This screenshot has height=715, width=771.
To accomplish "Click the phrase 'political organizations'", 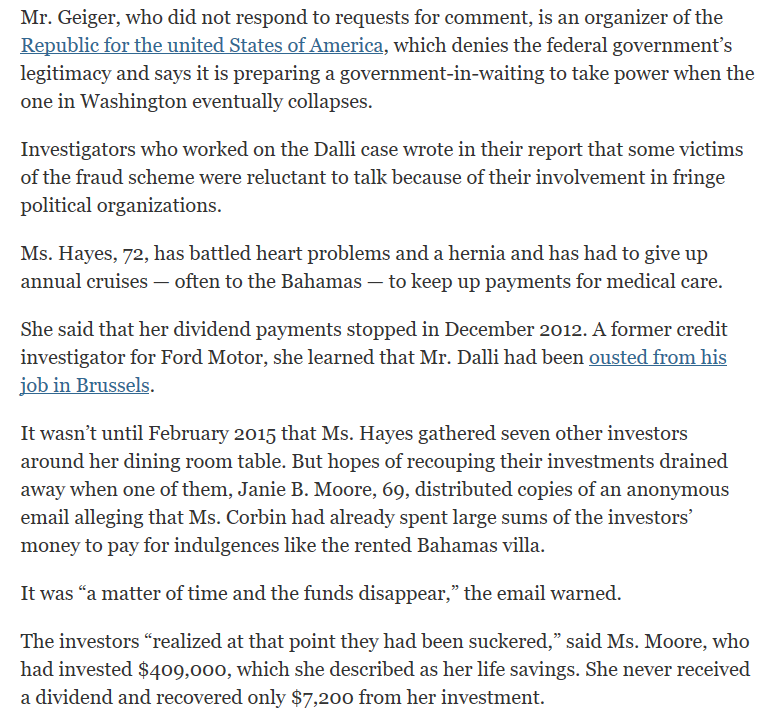I will pos(119,206).
